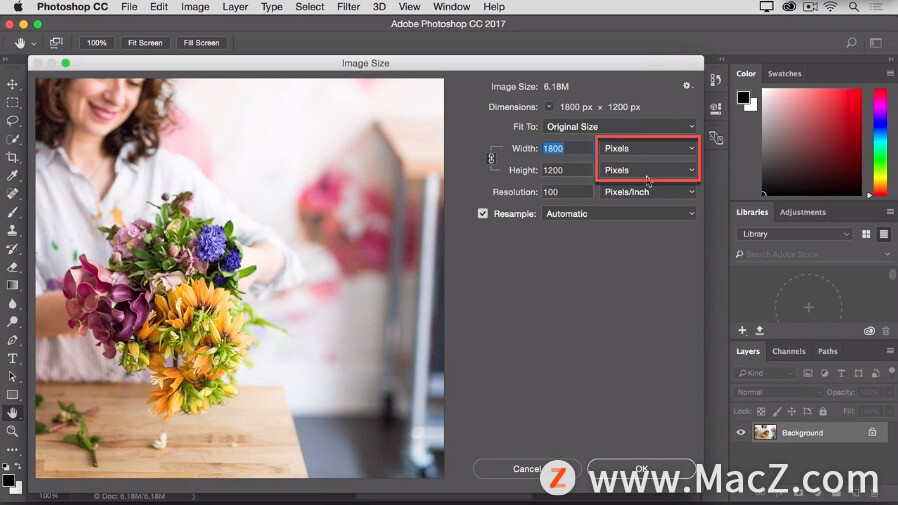This screenshot has width=898, height=505.
Task: Select the Eraser tool
Action: click(12, 267)
